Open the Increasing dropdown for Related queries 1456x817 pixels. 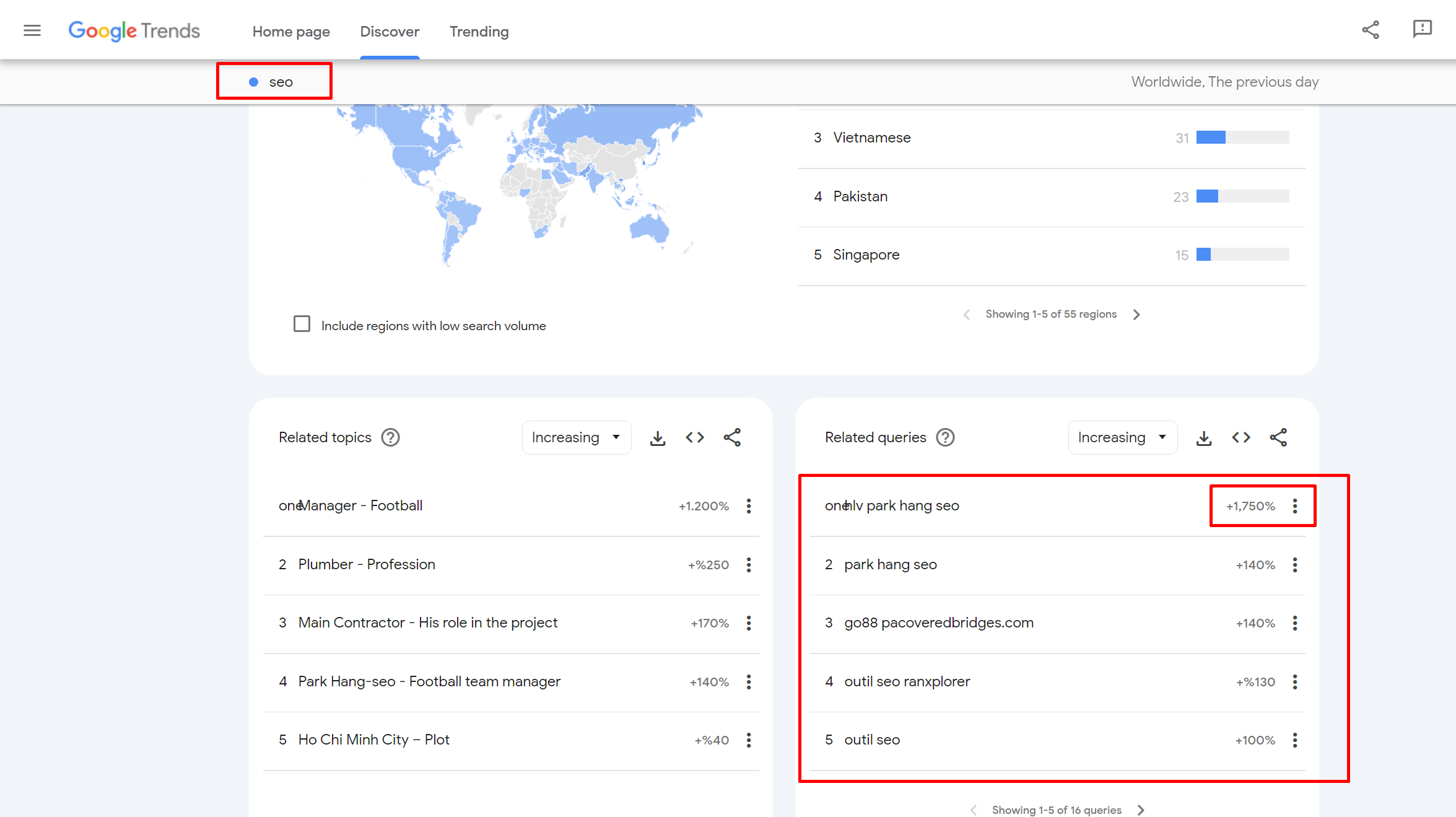[1119, 437]
